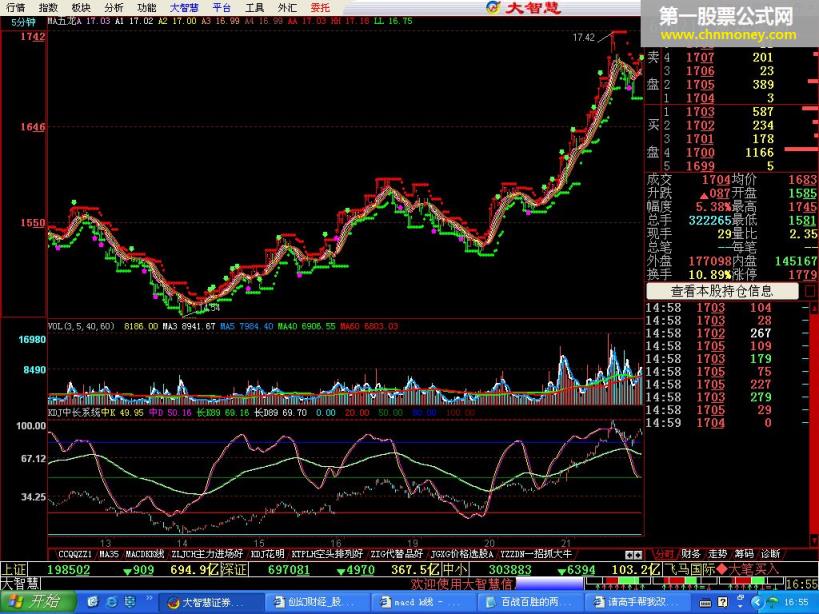Click the 17.42 high price label on chart
The height and width of the screenshot is (614, 819).
(x=584, y=38)
